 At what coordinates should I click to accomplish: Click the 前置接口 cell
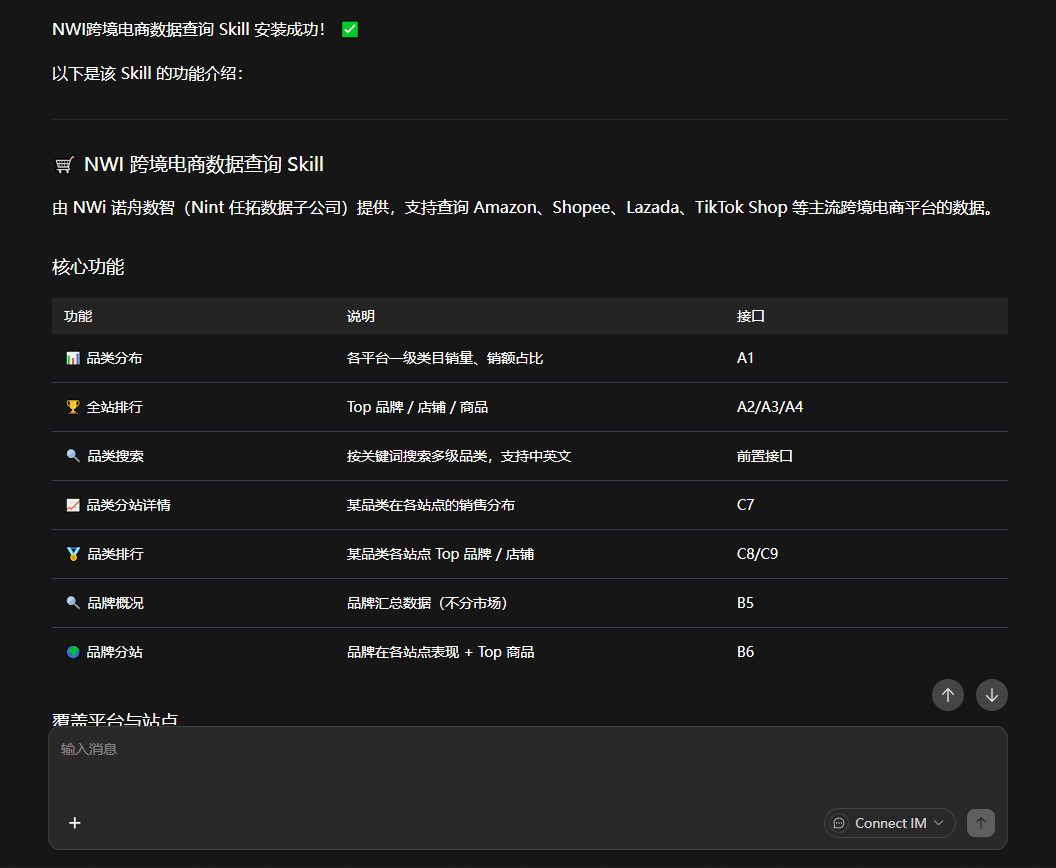pos(764,456)
